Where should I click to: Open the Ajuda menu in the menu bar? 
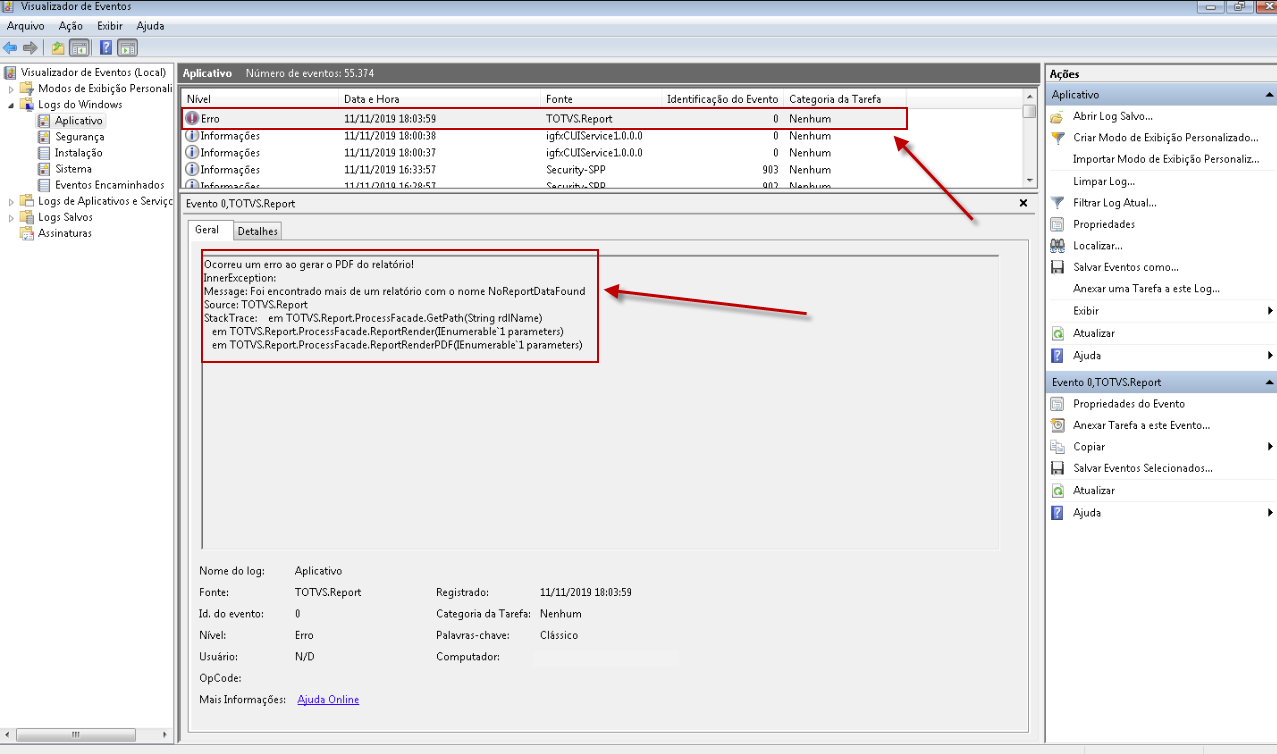pos(150,26)
